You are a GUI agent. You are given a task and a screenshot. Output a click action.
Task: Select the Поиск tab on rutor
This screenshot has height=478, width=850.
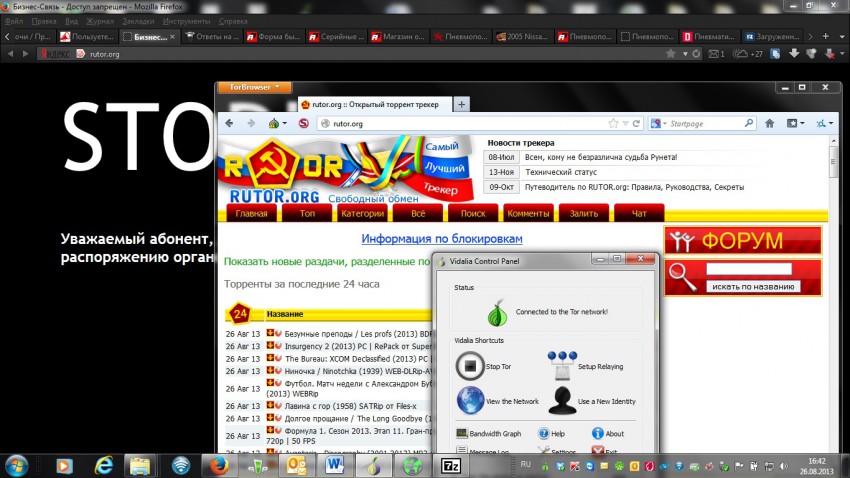473,213
